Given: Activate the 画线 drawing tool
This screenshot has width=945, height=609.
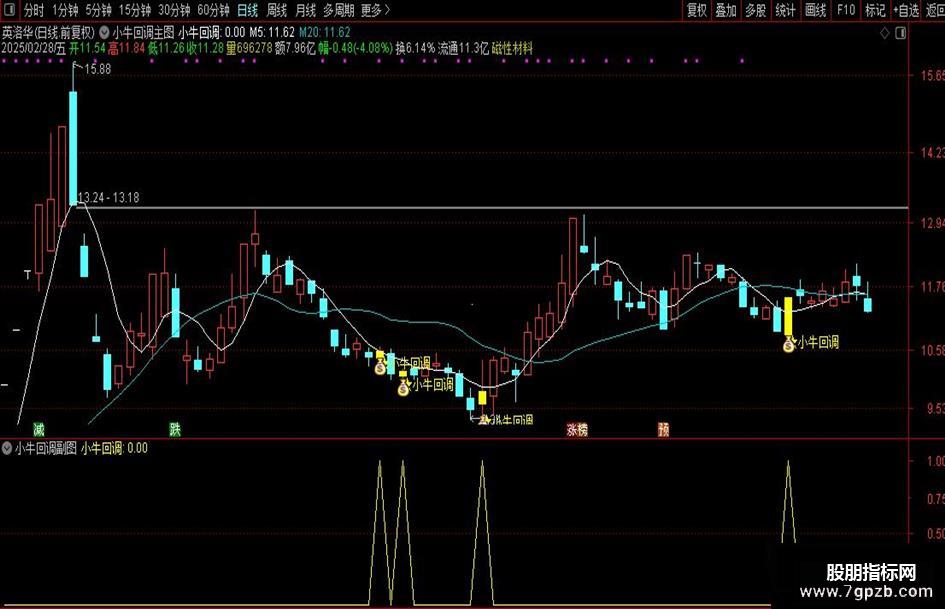Looking at the screenshot, I should tap(815, 10).
